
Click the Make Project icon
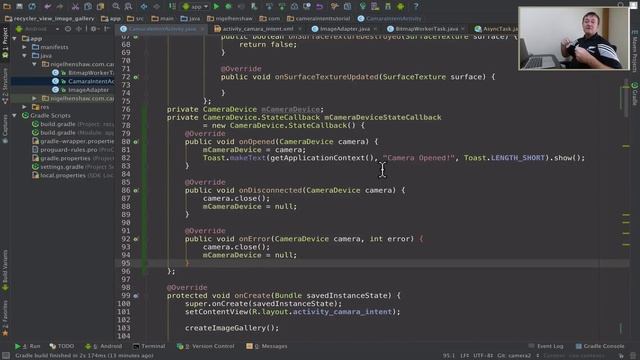[172, 6]
